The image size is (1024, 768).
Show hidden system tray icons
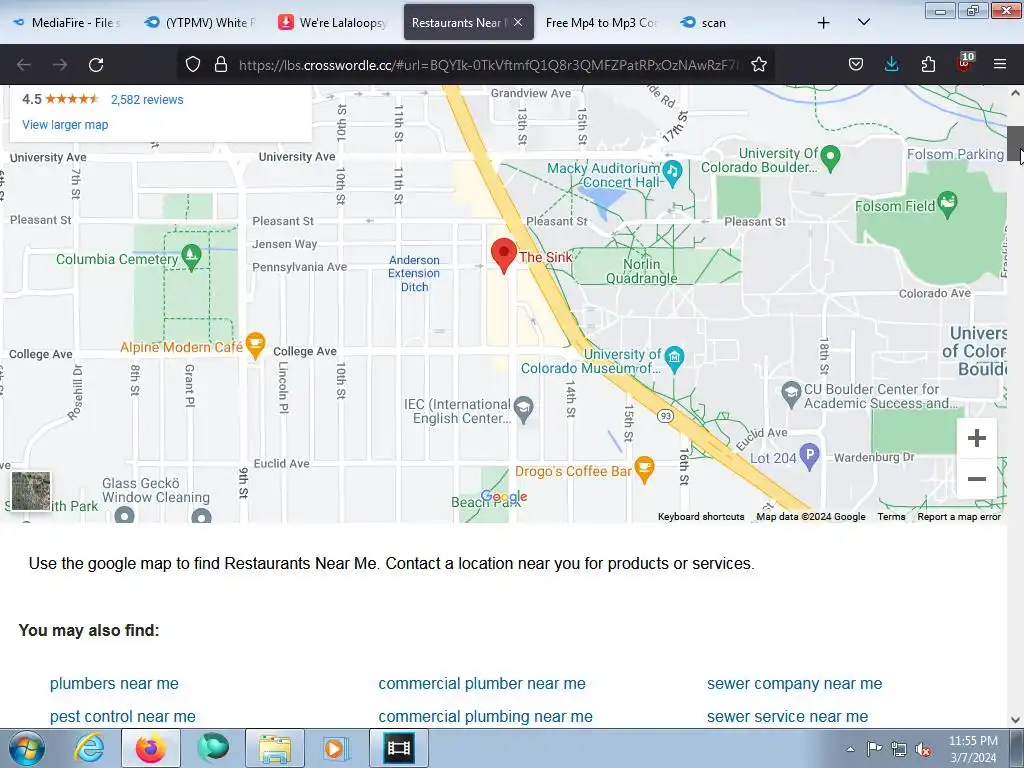(x=850, y=749)
